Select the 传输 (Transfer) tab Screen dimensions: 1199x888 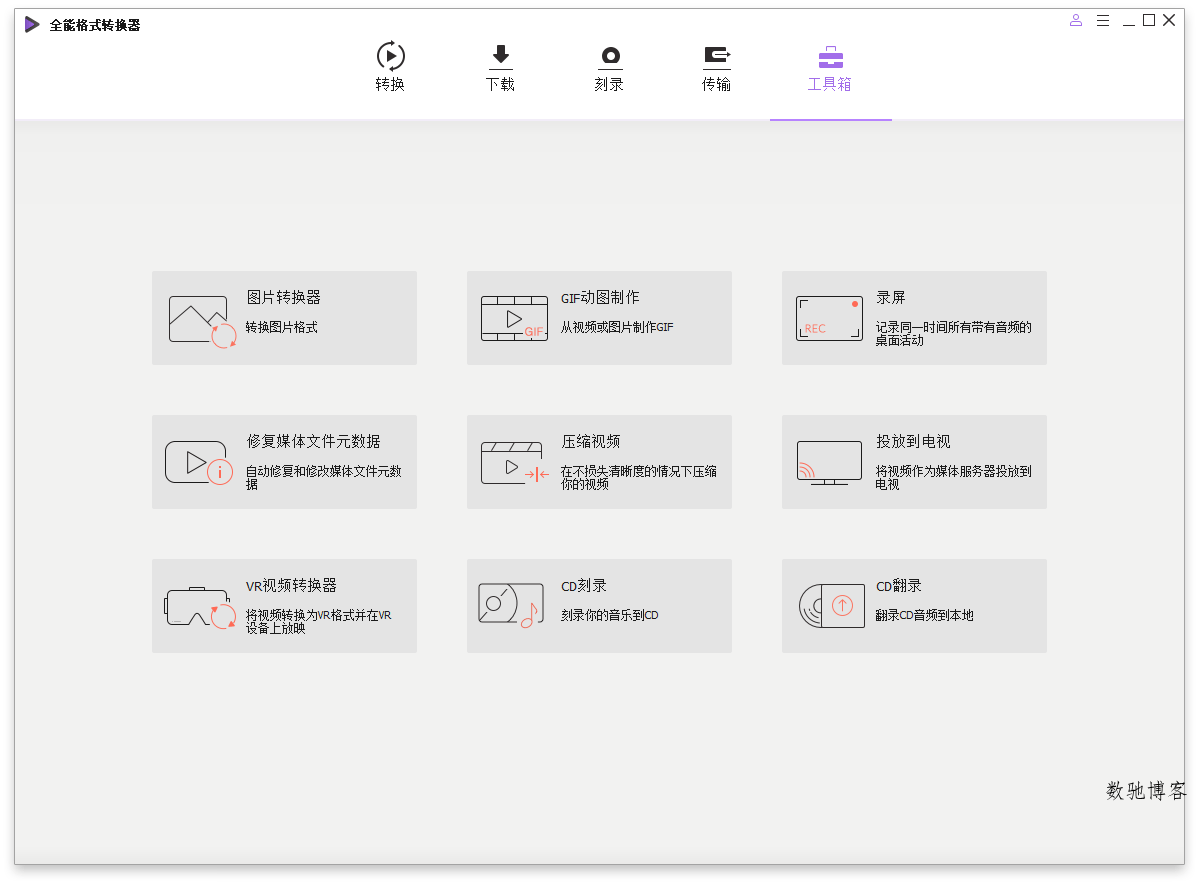[x=716, y=67]
